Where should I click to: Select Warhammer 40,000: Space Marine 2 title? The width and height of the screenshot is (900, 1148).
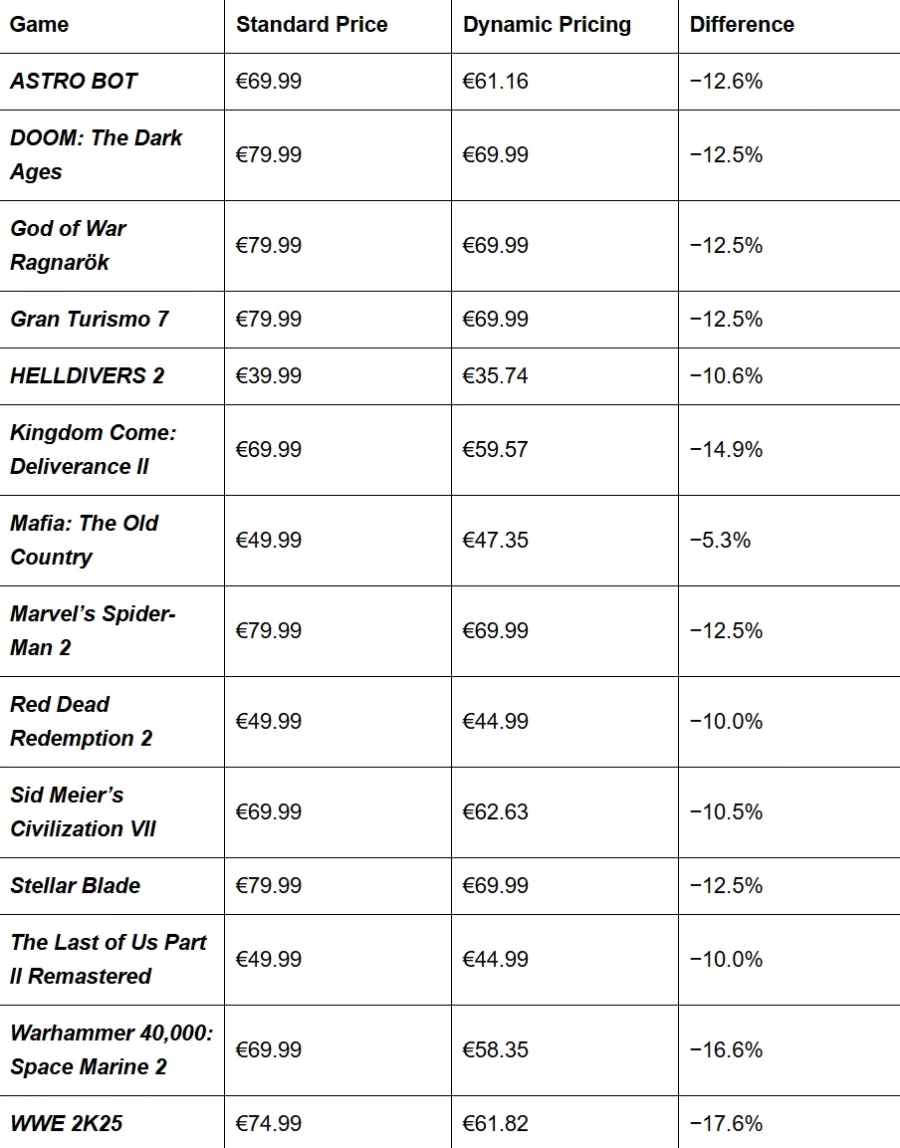click(111, 1049)
